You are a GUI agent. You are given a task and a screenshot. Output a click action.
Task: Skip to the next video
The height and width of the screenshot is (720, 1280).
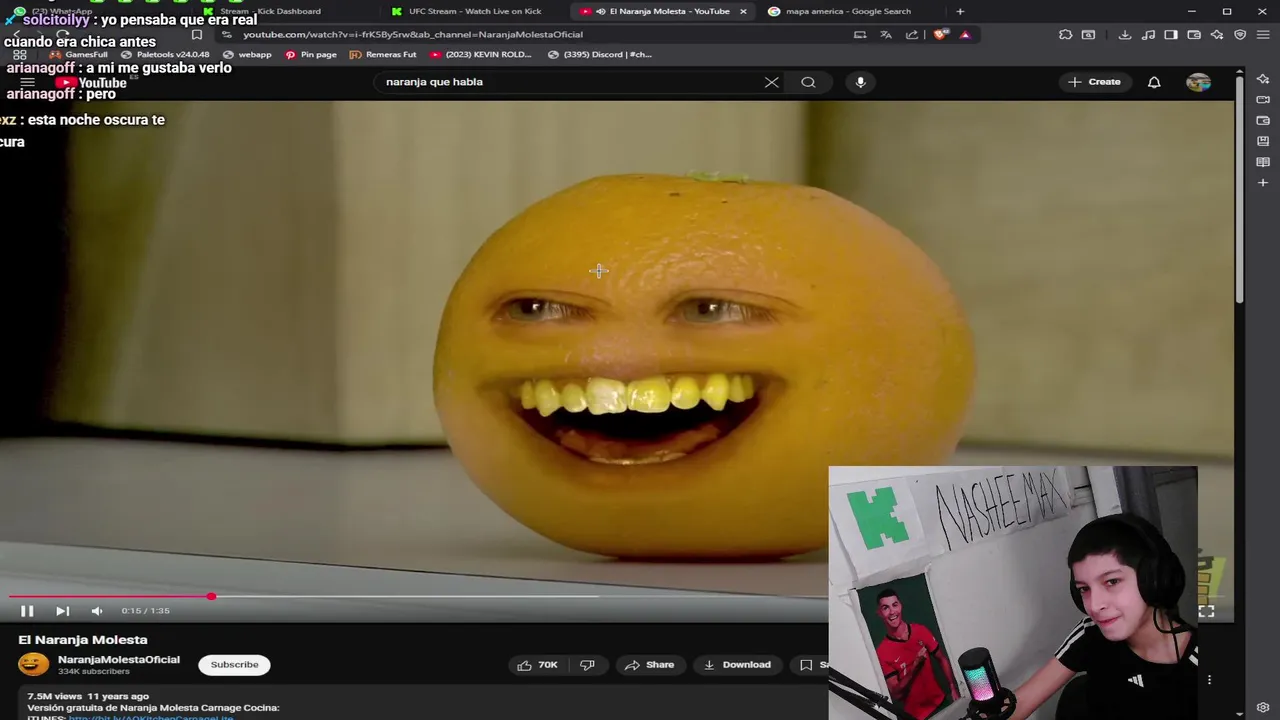(x=62, y=611)
